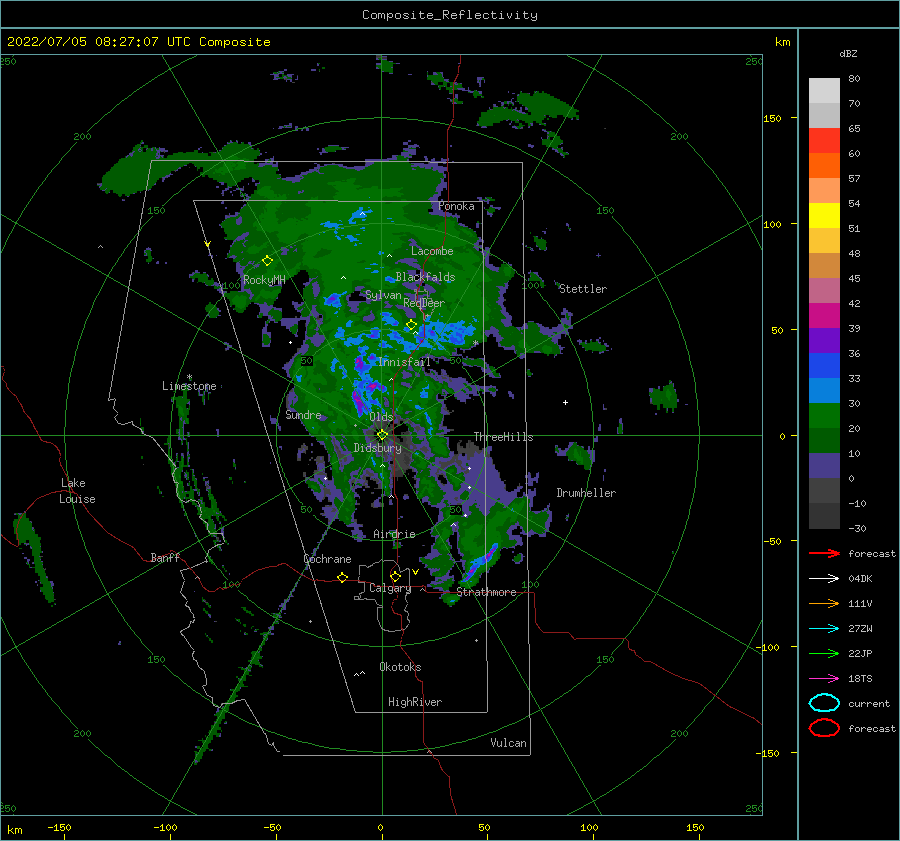Click the orange 111V arrow in legend

[x=824, y=603]
